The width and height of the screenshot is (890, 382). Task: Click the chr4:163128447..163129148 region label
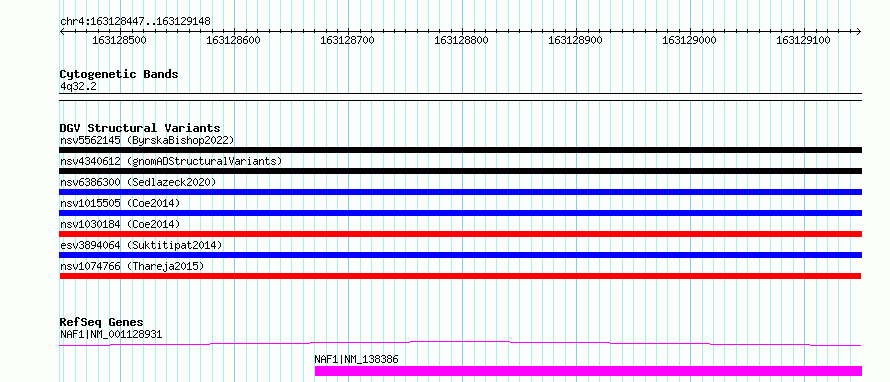pyautogui.click(x=135, y=22)
